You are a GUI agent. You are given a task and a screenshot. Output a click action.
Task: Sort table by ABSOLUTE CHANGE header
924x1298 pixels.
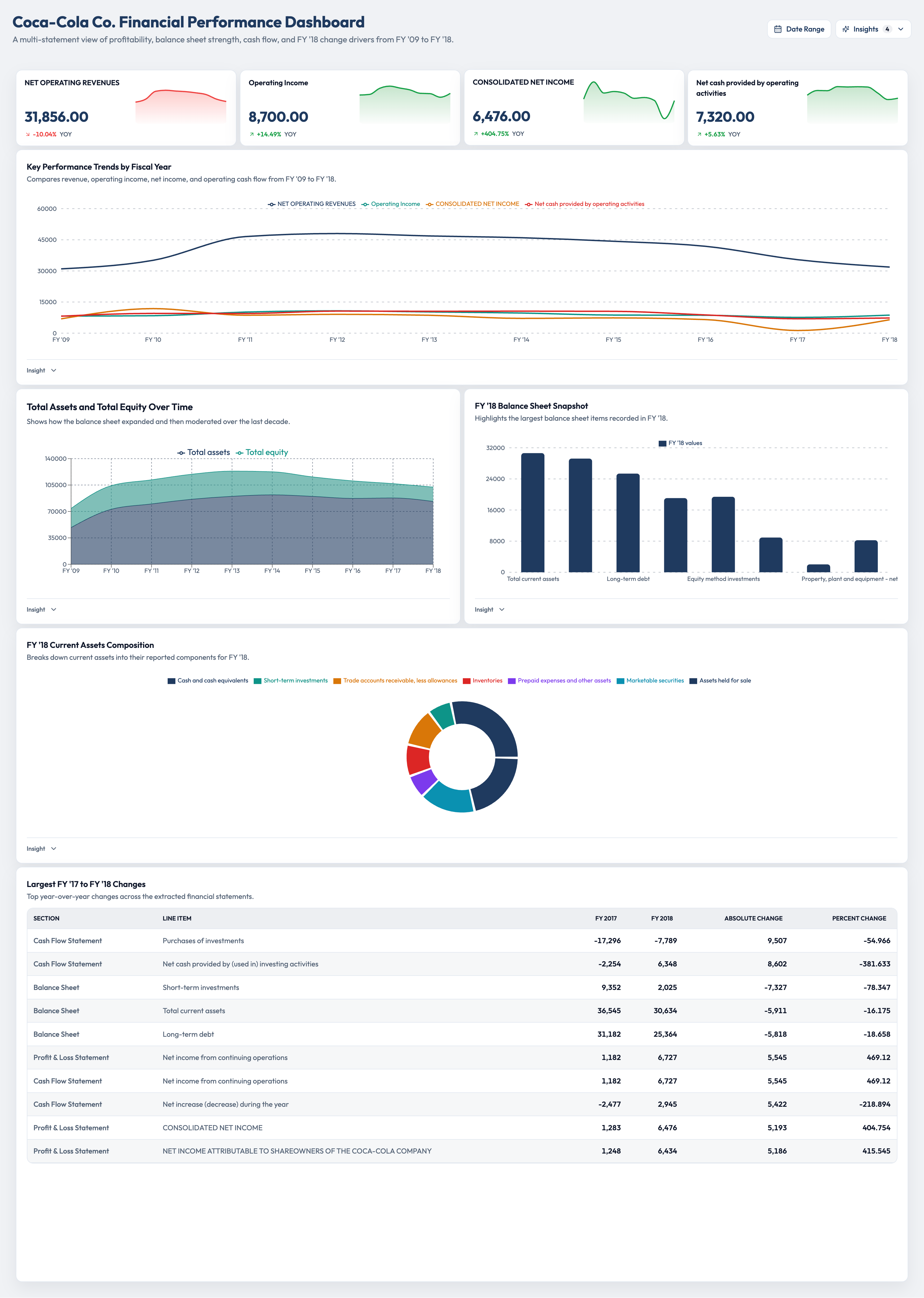[x=753, y=919]
